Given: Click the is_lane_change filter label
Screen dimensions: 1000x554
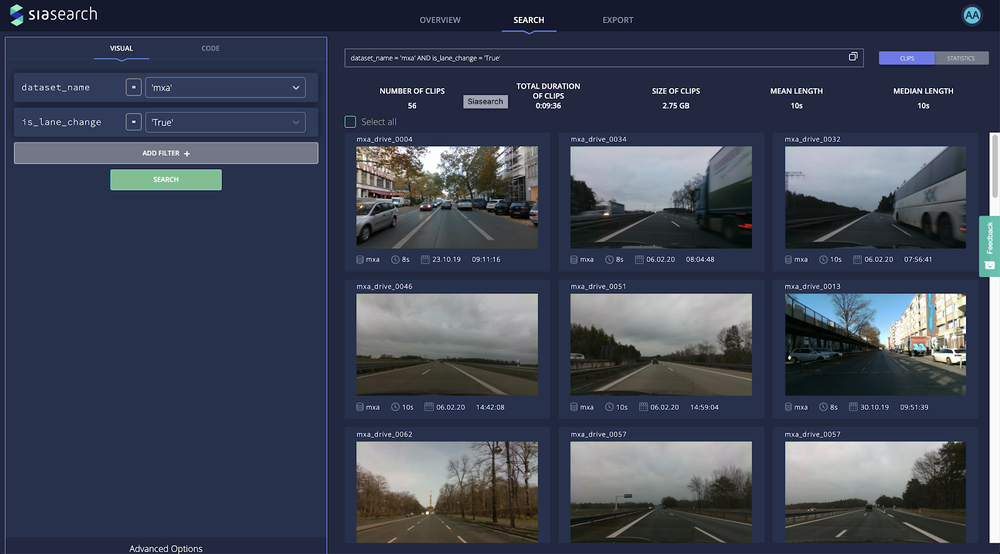Looking at the screenshot, I should coord(61,122).
